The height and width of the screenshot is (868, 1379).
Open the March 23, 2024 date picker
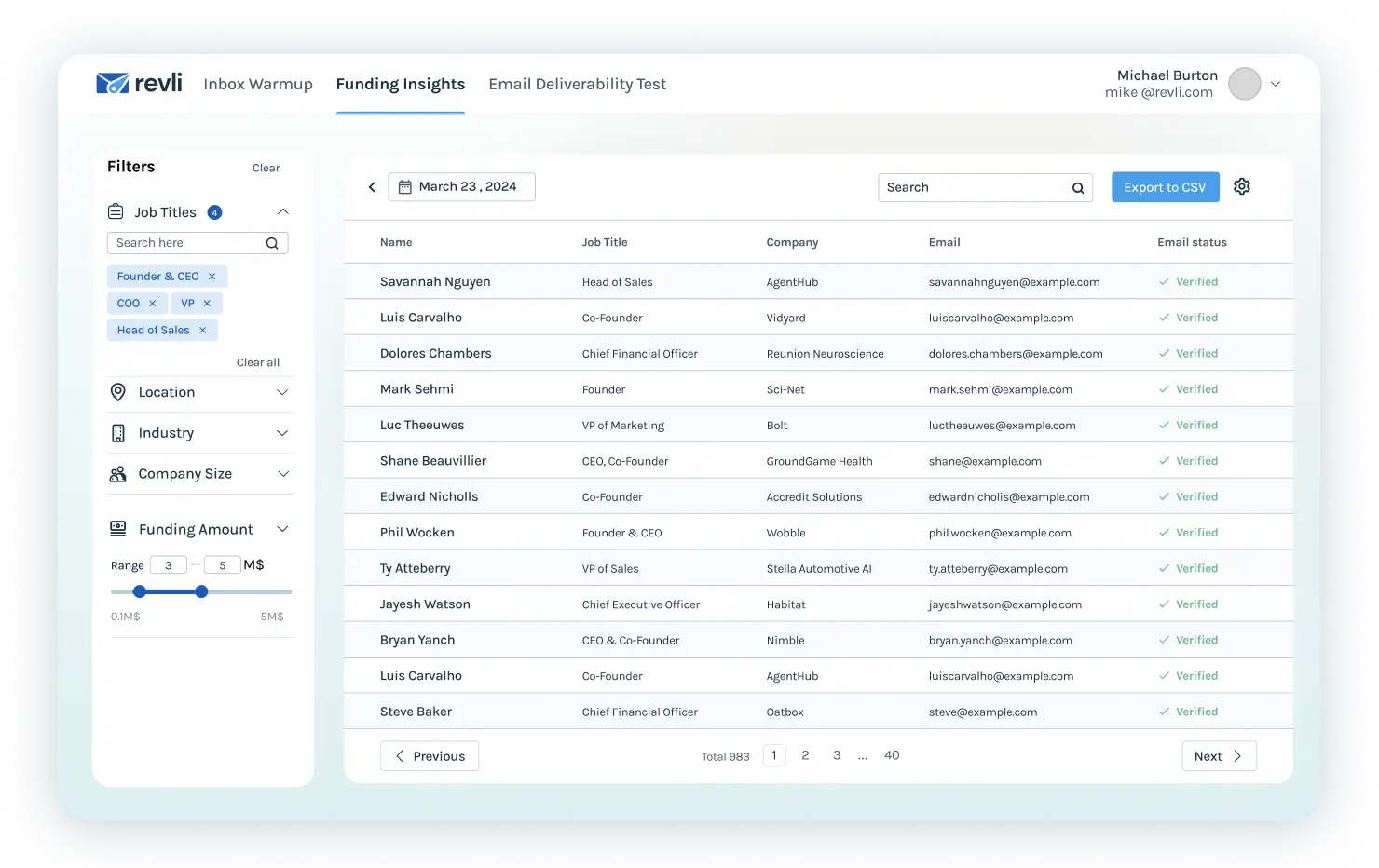pyautogui.click(x=462, y=187)
